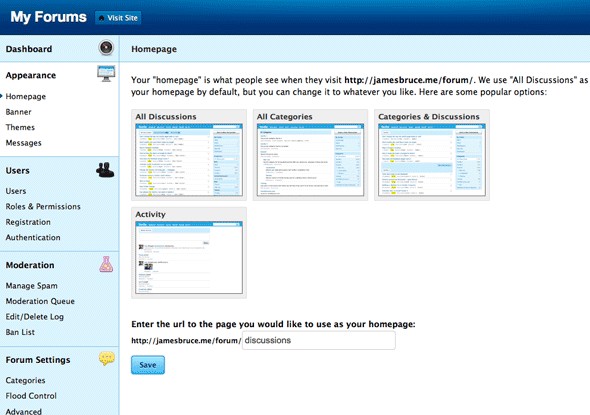This screenshot has height=415, width=590.
Task: Open the Dashboard section
Action: [29, 49]
